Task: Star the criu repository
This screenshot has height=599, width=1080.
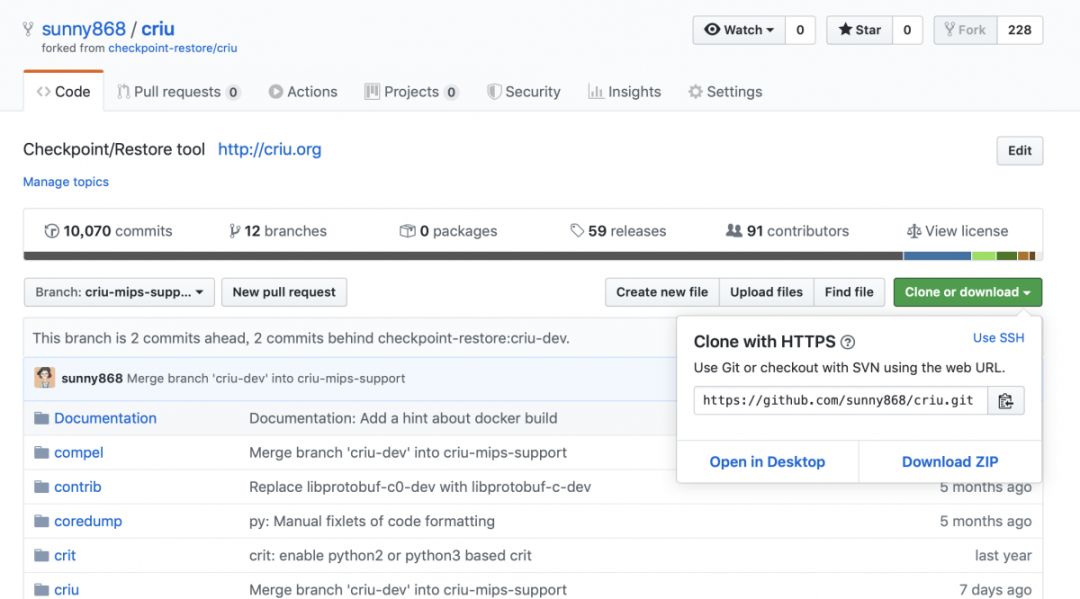Action: [x=860, y=30]
